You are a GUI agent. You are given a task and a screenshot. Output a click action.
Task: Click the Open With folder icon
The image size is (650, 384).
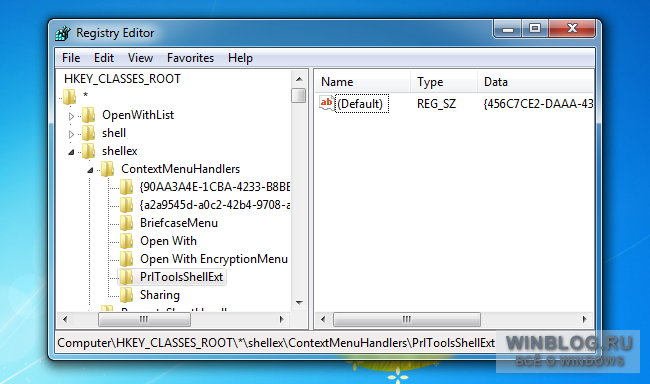point(126,241)
